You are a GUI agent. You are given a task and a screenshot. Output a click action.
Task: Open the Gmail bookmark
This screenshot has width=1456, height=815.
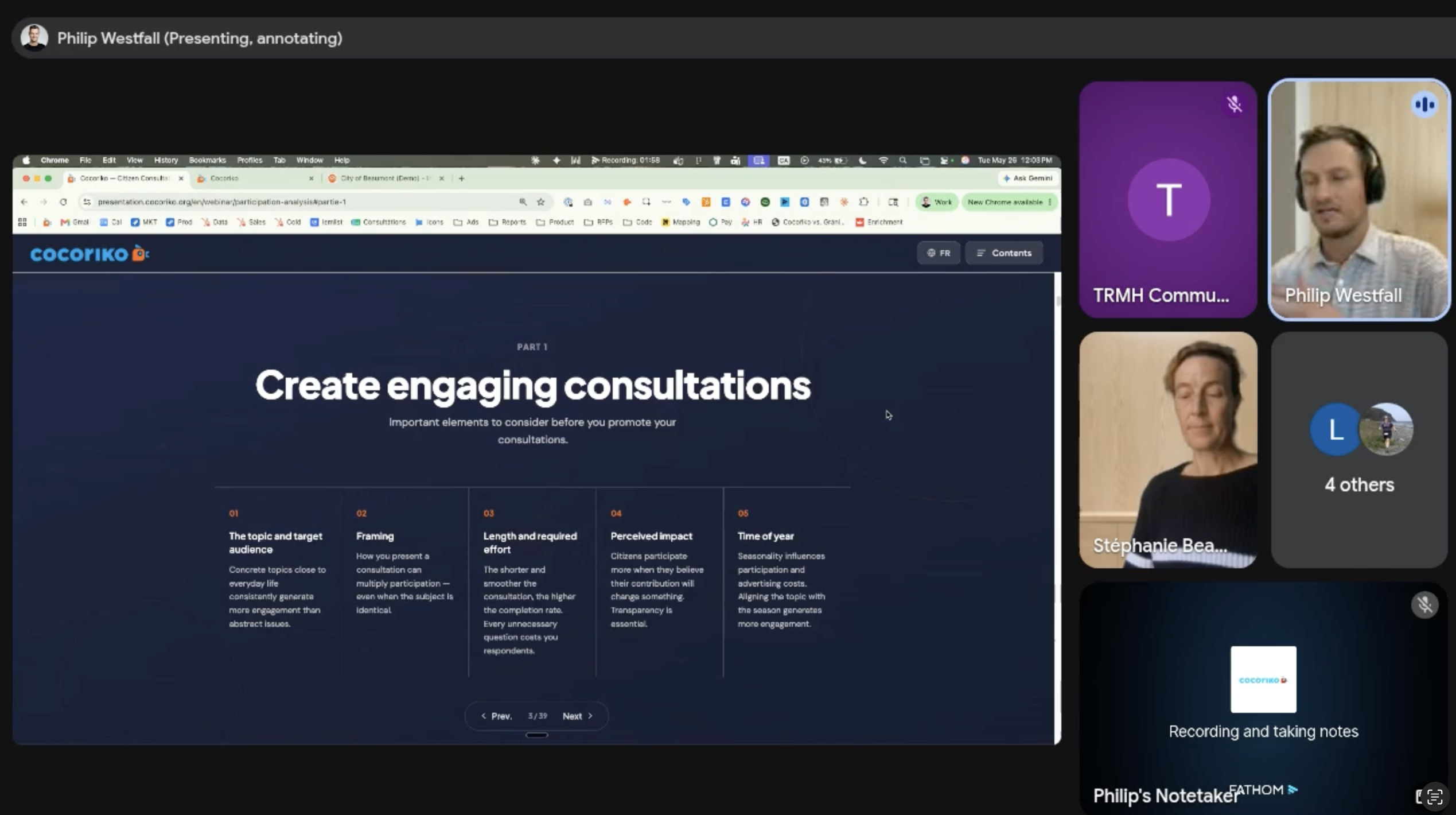pos(75,222)
